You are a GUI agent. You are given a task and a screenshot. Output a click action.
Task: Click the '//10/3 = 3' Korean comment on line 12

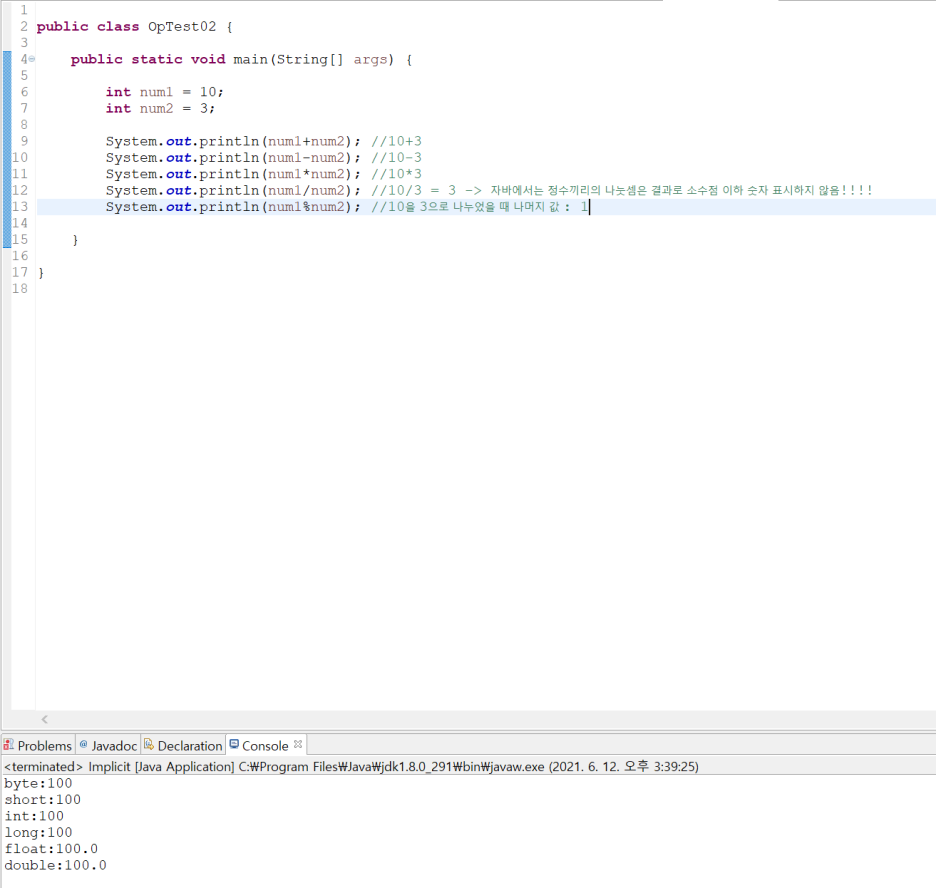tap(621, 190)
